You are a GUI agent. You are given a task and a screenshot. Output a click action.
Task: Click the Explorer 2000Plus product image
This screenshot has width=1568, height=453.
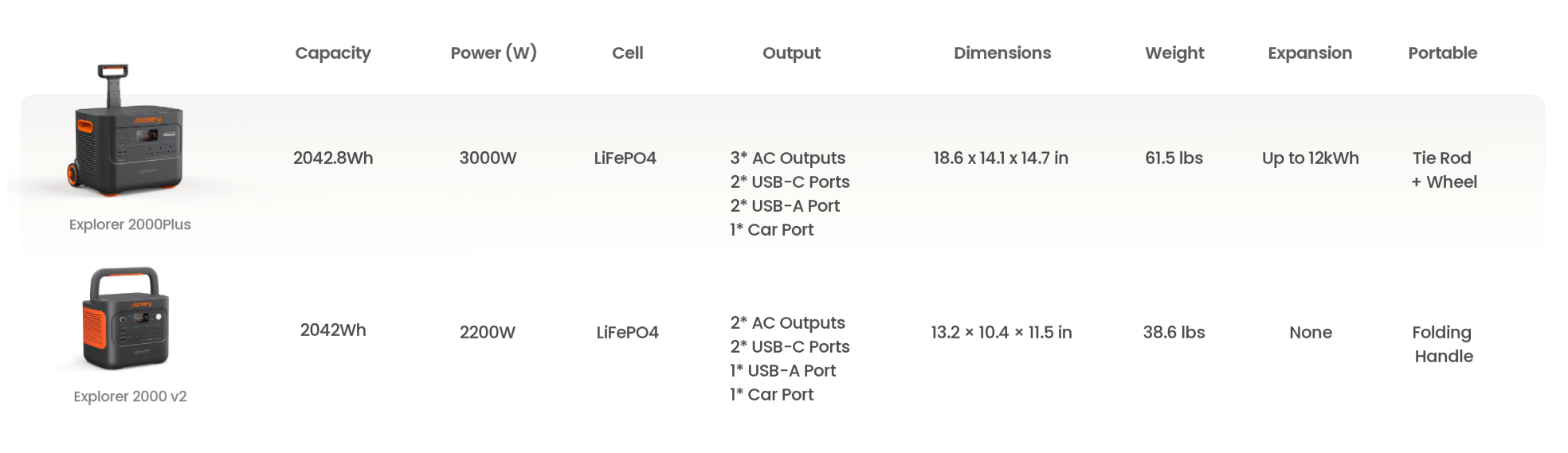click(x=127, y=131)
